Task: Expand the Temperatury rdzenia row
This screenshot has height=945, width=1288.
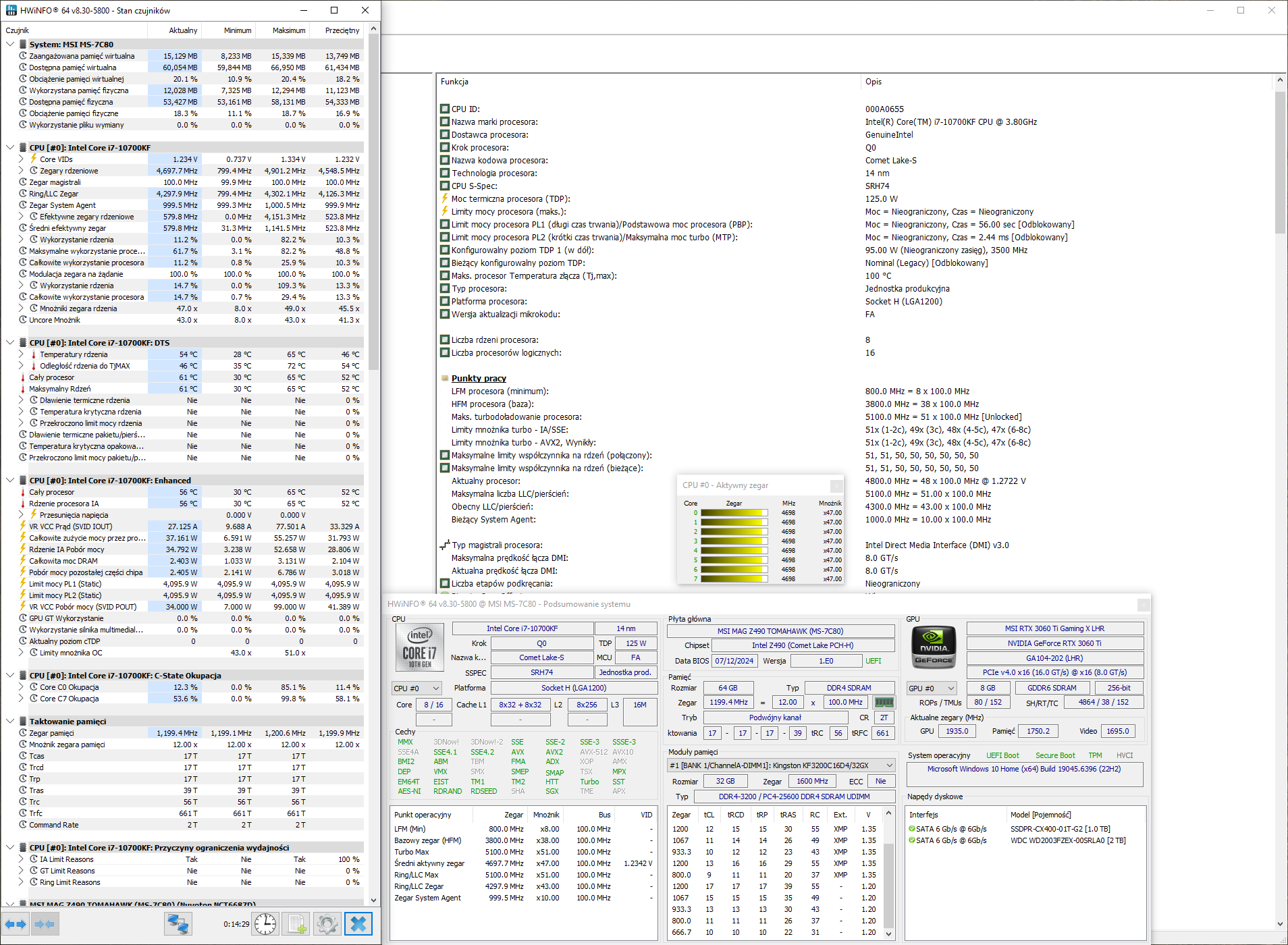Action: point(21,354)
